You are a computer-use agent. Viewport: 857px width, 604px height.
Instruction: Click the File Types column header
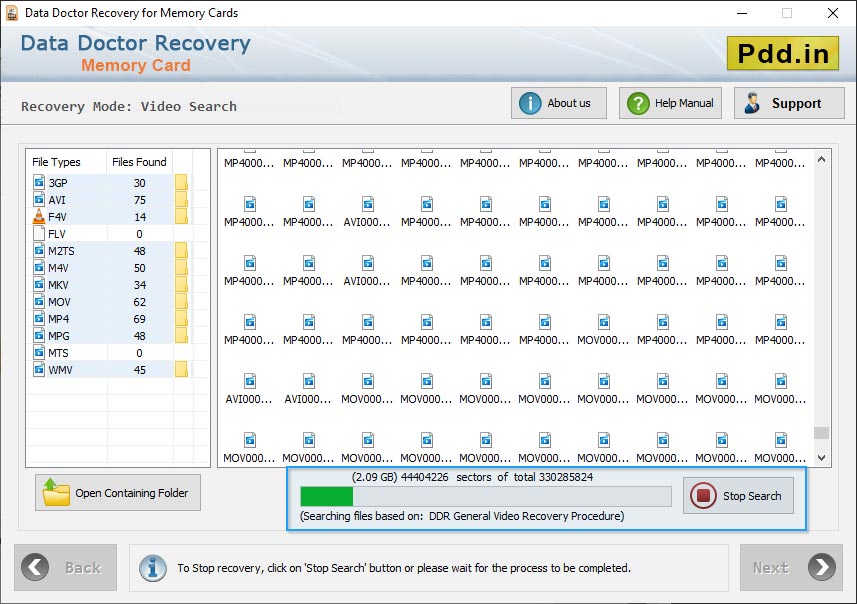coord(56,162)
